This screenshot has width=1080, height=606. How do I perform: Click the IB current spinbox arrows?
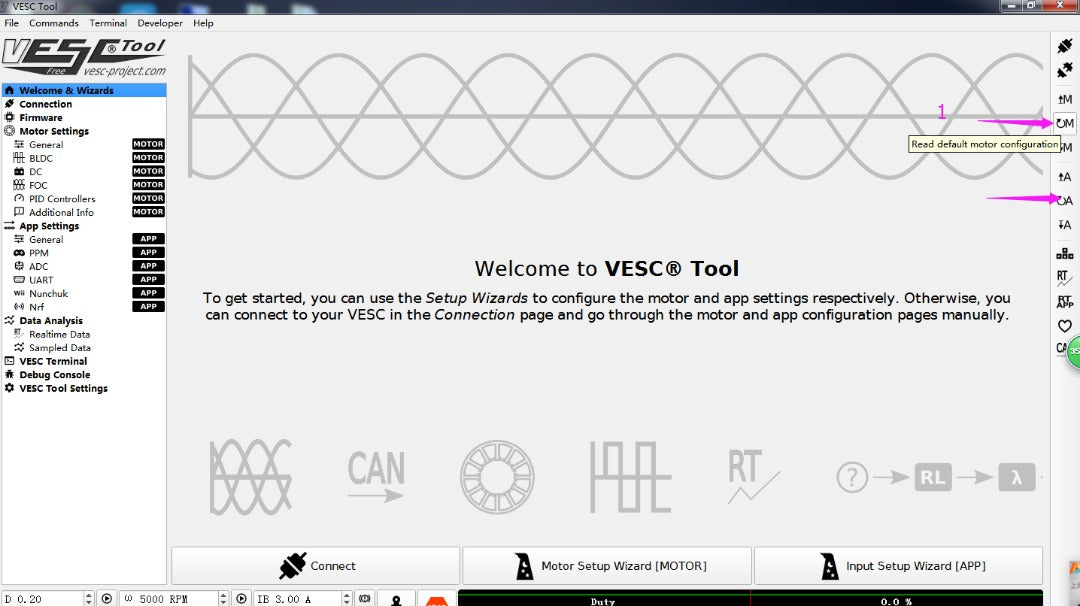tap(347, 599)
